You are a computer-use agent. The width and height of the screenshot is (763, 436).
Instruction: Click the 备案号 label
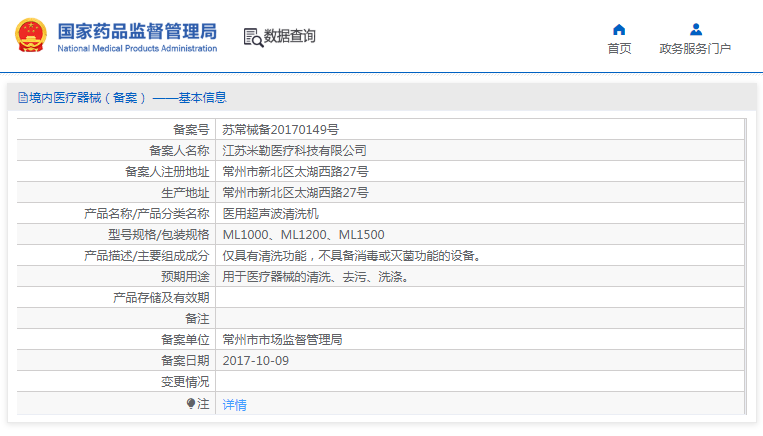pos(191,129)
